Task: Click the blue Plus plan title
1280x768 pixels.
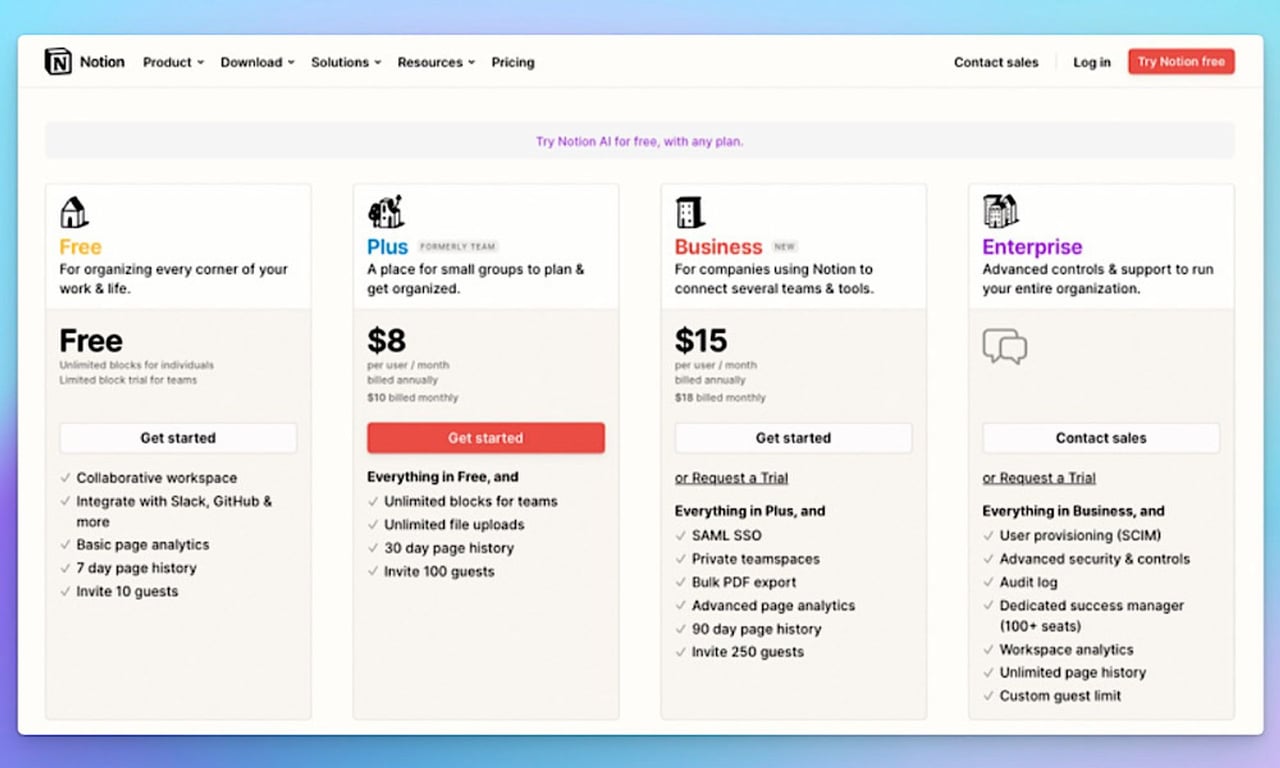Action: click(387, 247)
